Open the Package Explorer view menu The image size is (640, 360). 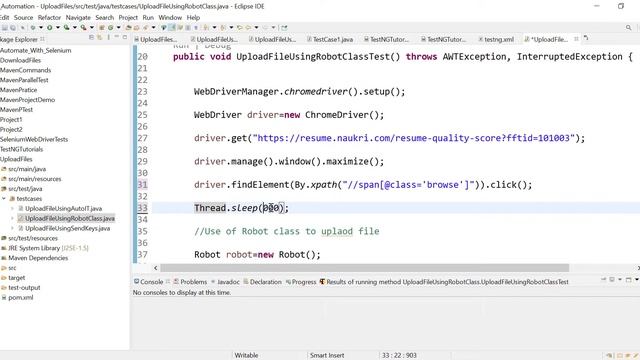(108, 38)
